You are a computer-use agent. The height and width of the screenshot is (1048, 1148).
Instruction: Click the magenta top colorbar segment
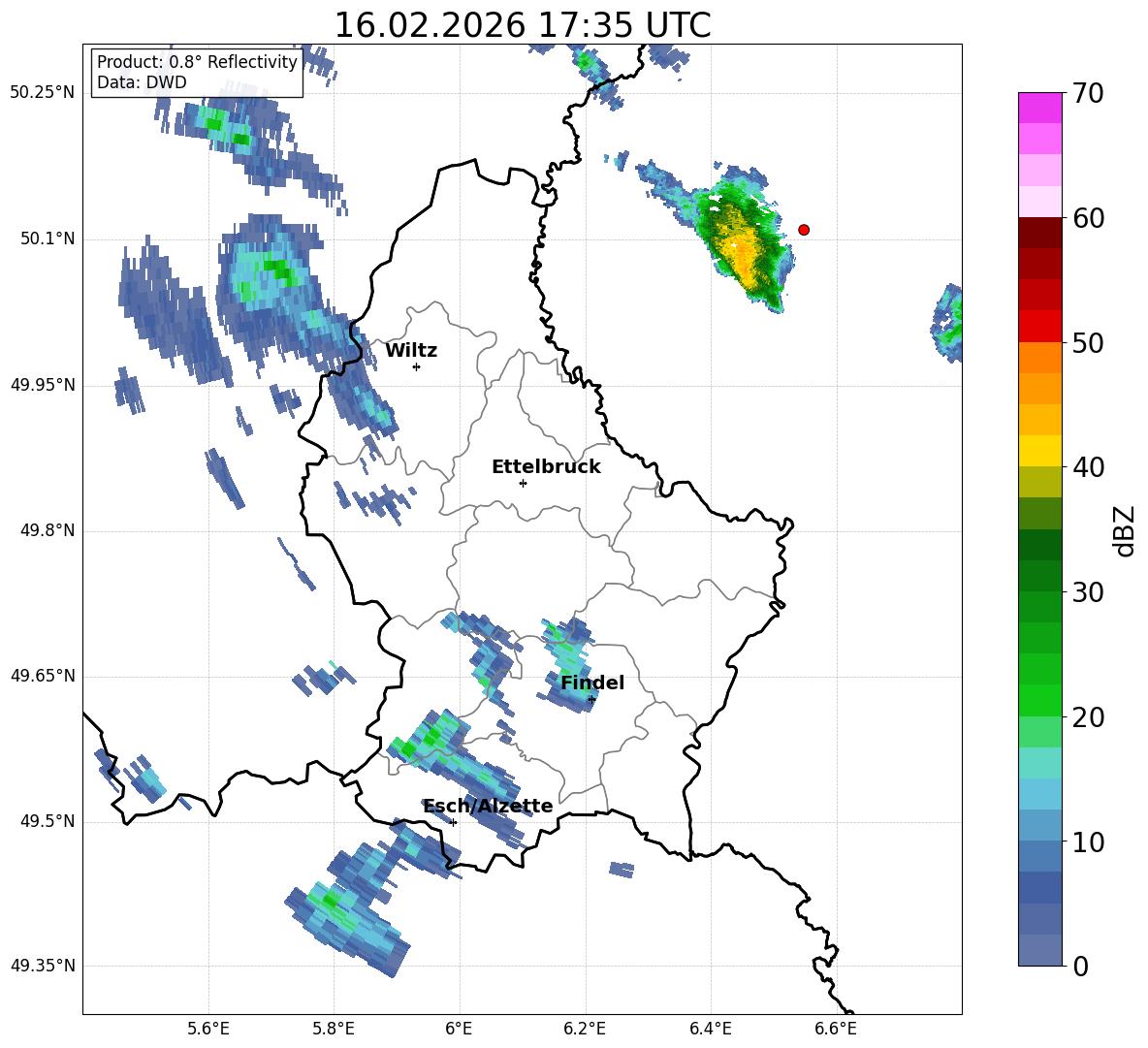(x=1039, y=108)
